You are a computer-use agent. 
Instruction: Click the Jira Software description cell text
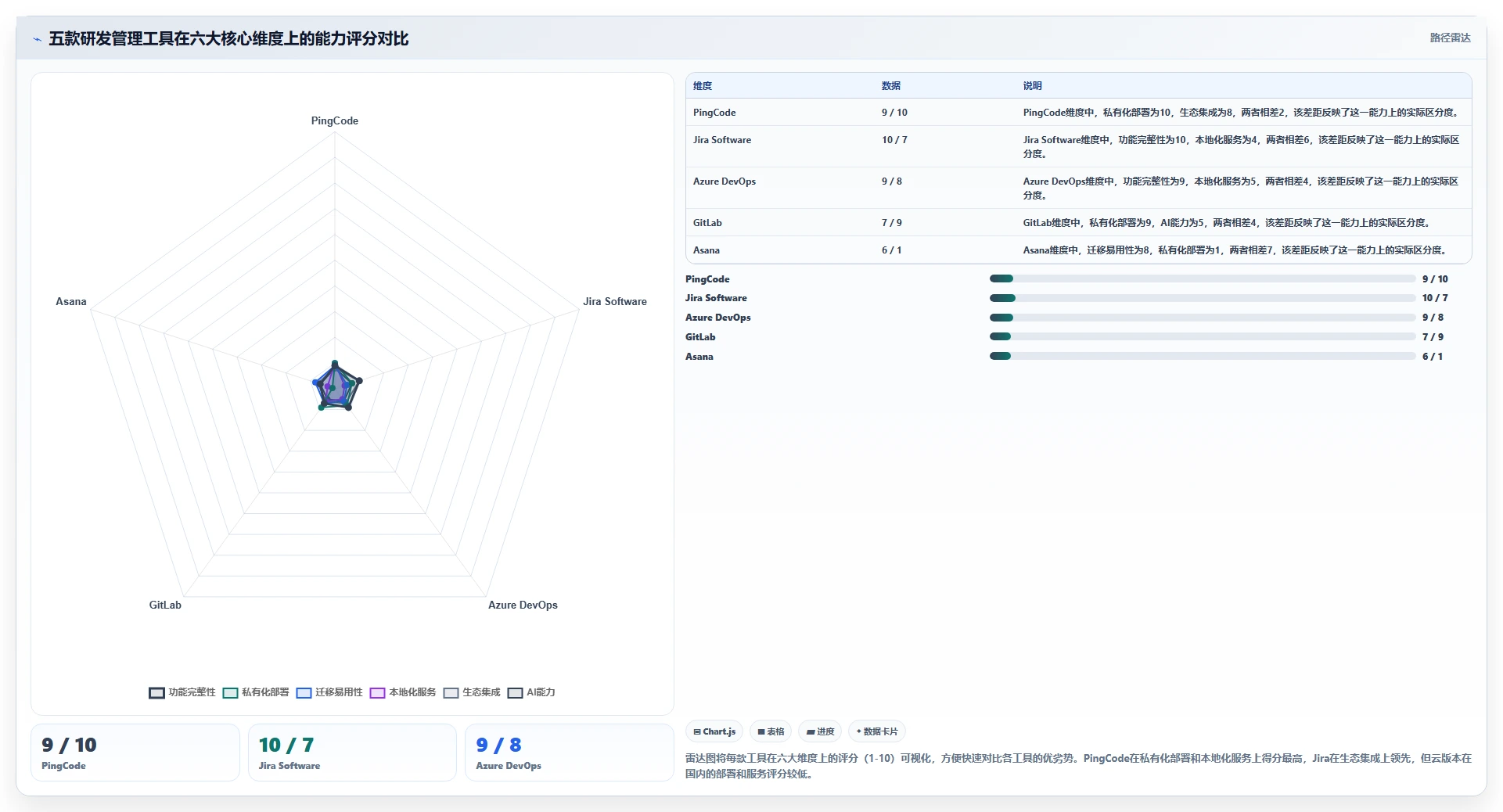tap(1242, 147)
